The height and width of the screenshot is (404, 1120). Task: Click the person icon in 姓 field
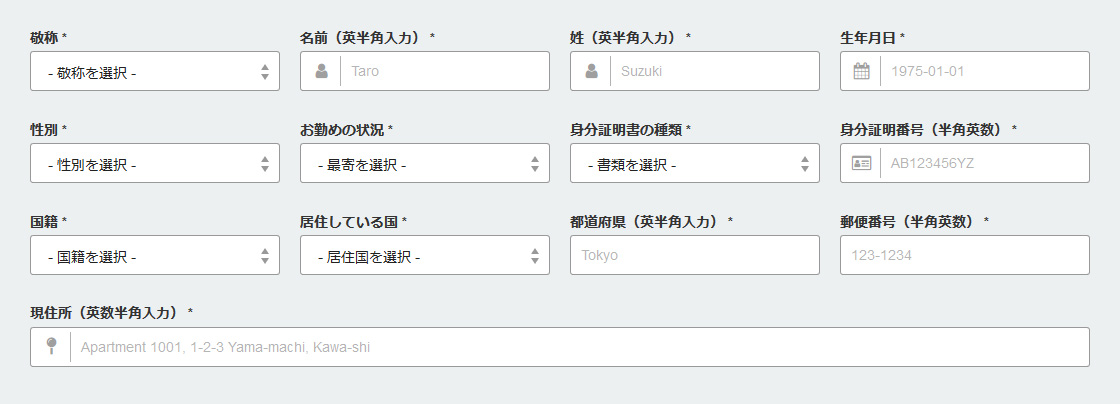tap(591, 71)
